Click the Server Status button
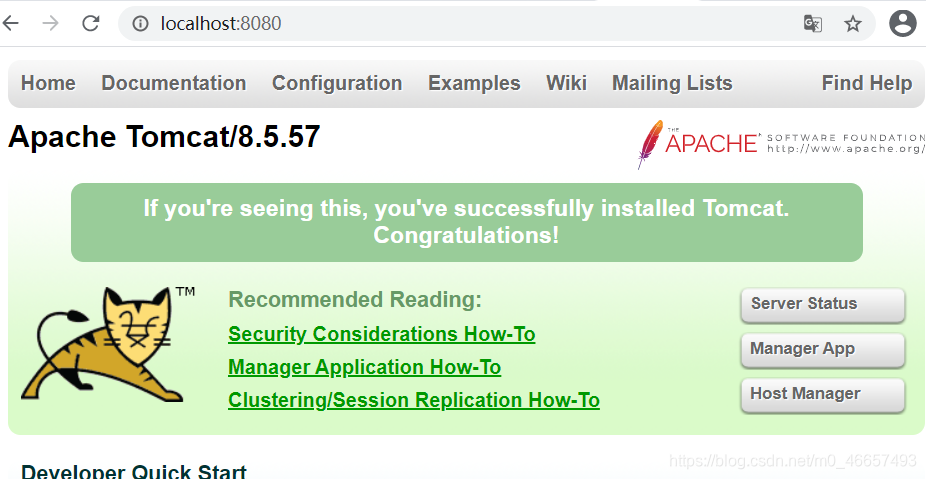 [x=823, y=305]
